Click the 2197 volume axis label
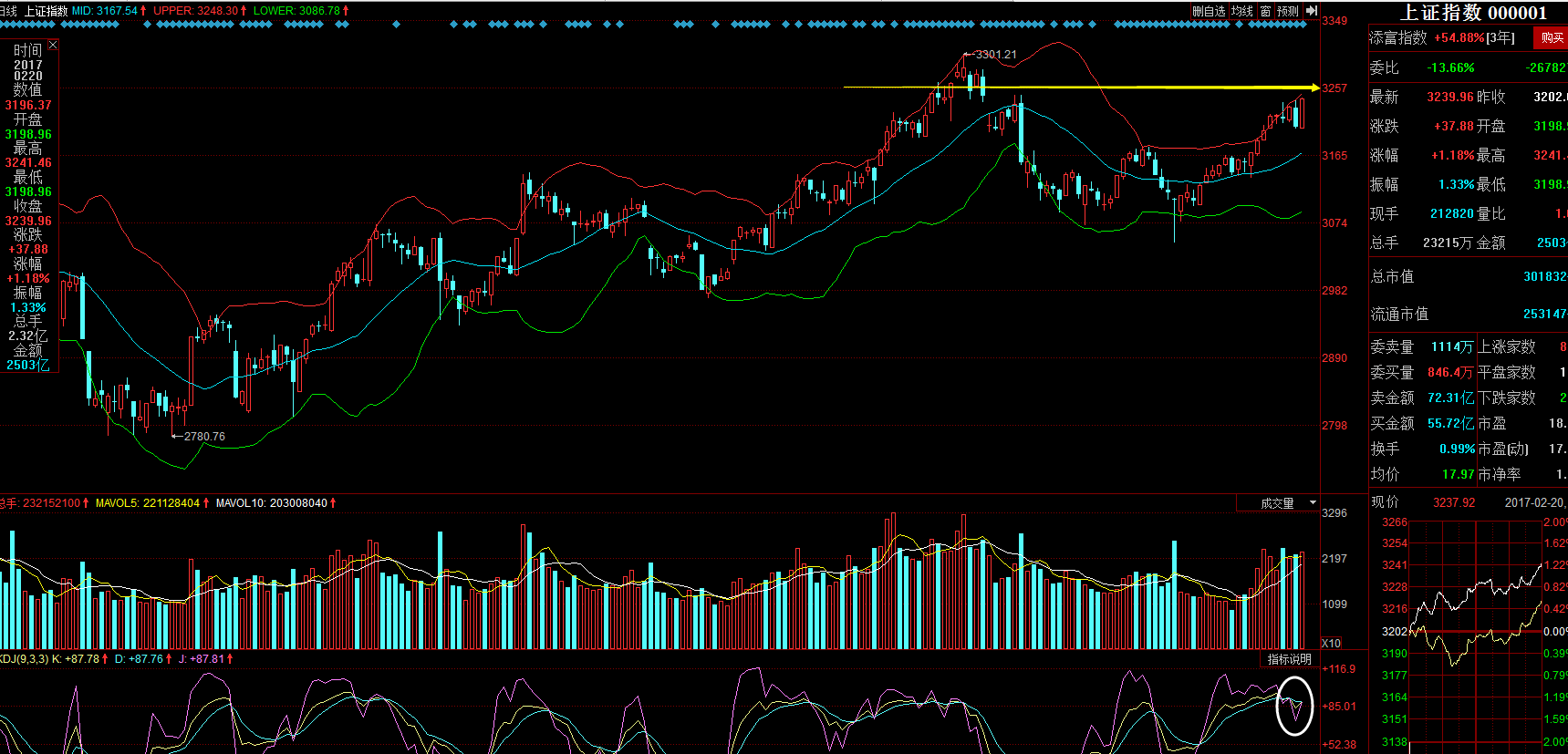The height and width of the screenshot is (754, 1568). coord(1334,558)
